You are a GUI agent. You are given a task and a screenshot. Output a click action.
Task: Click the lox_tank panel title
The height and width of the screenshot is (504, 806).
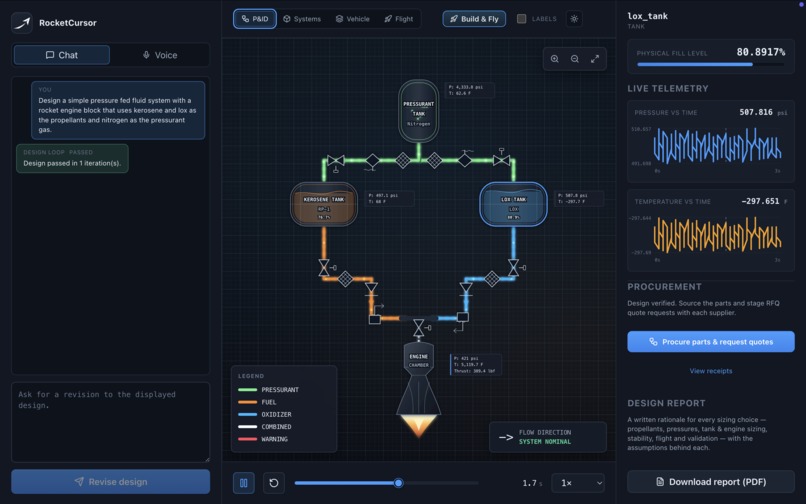pyautogui.click(x=647, y=16)
